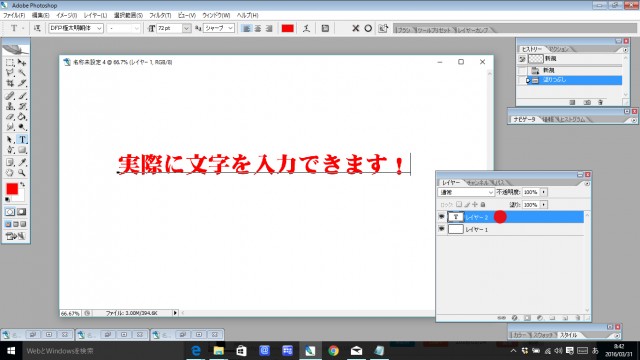Open the font family dropdown
The image size is (640, 360).
tap(99, 28)
